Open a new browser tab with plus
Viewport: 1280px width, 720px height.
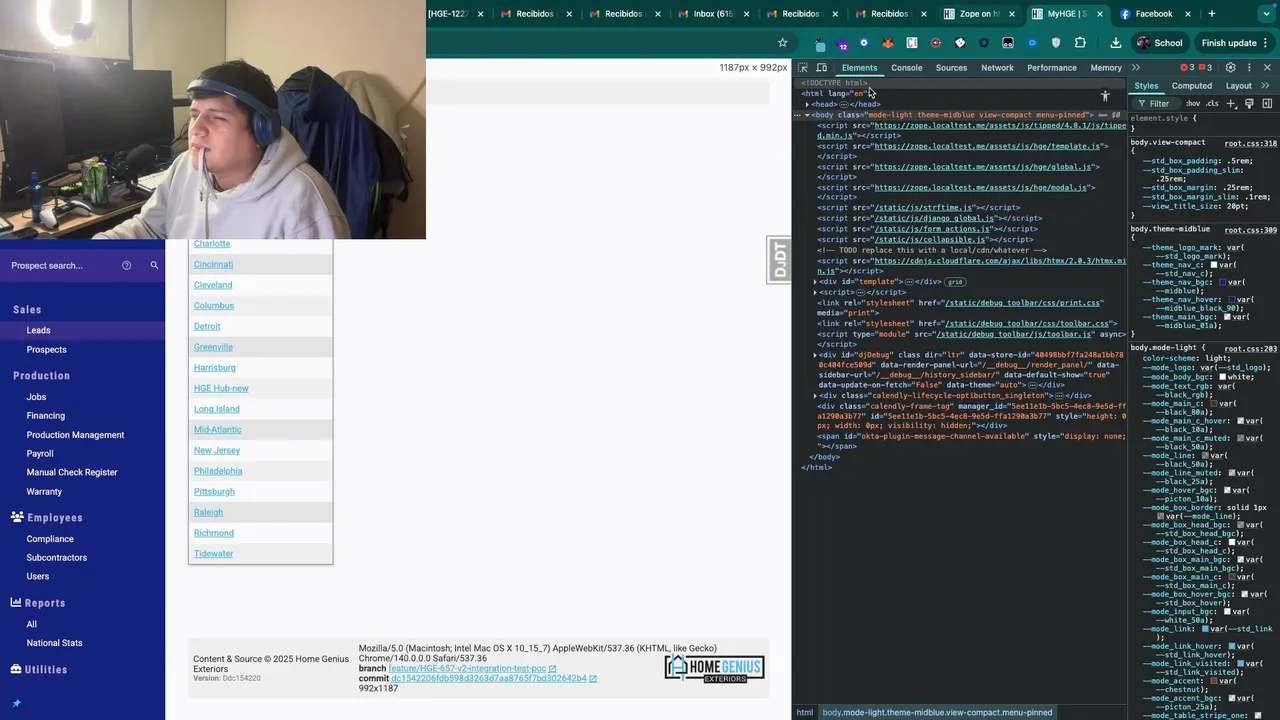(1211, 14)
